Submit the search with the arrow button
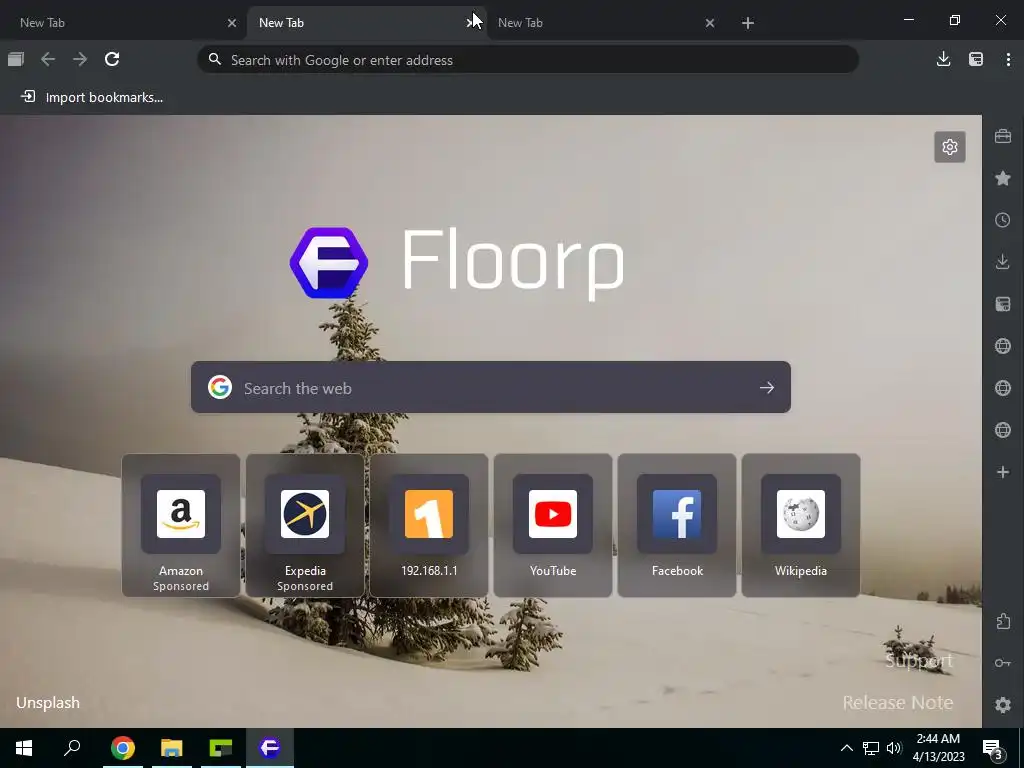This screenshot has width=1024, height=768. point(767,387)
